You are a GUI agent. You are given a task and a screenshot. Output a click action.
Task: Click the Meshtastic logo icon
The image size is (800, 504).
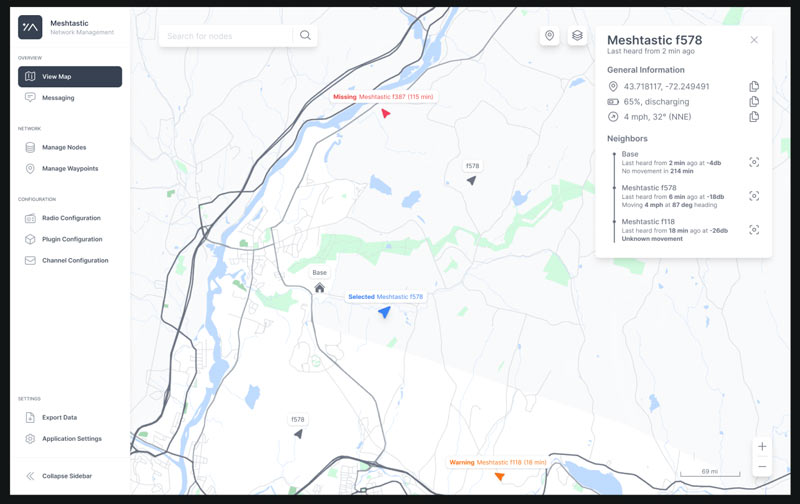pos(30,27)
